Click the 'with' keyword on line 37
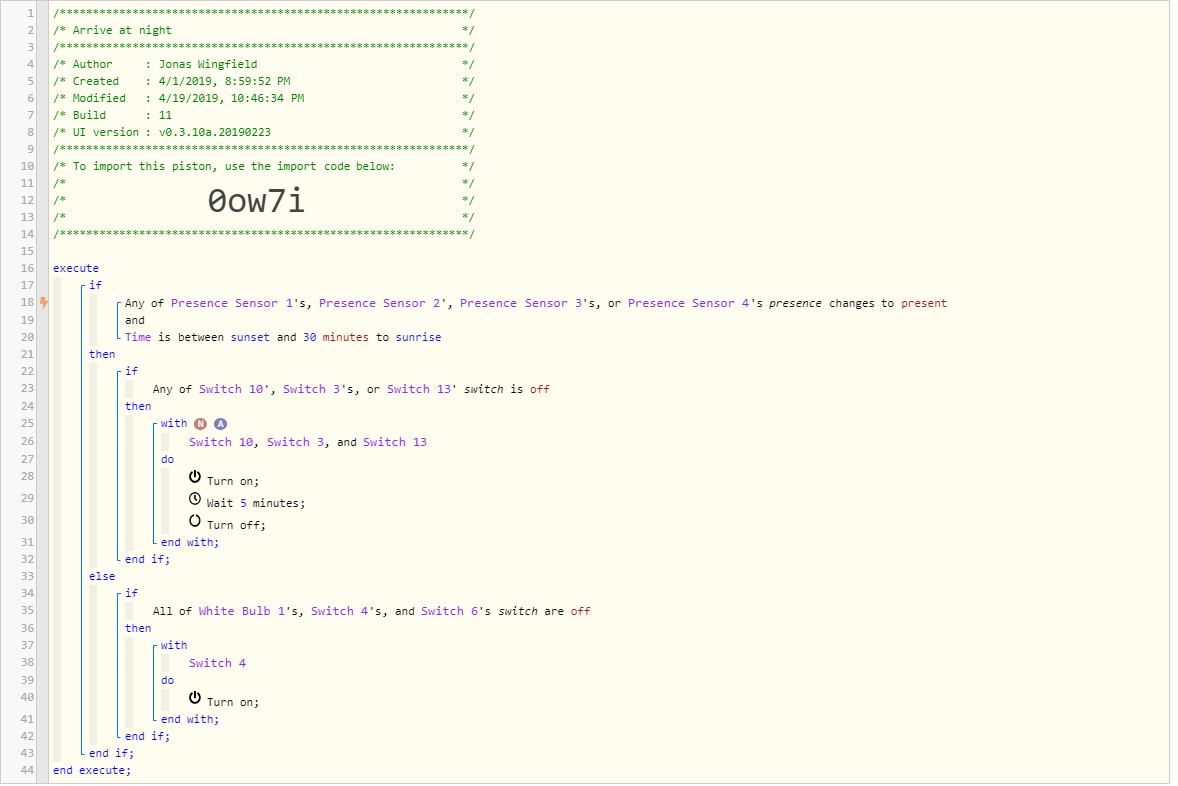 point(174,645)
